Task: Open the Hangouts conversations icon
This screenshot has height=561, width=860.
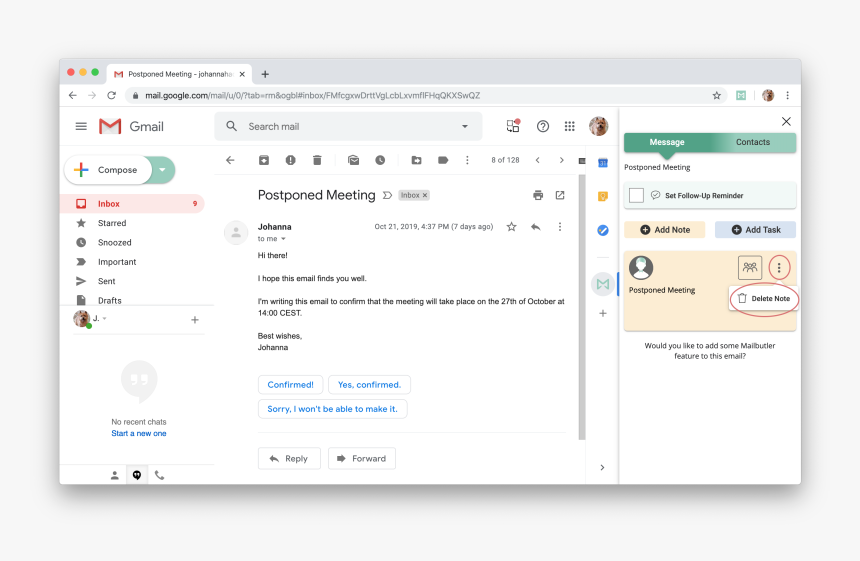Action: (x=137, y=475)
